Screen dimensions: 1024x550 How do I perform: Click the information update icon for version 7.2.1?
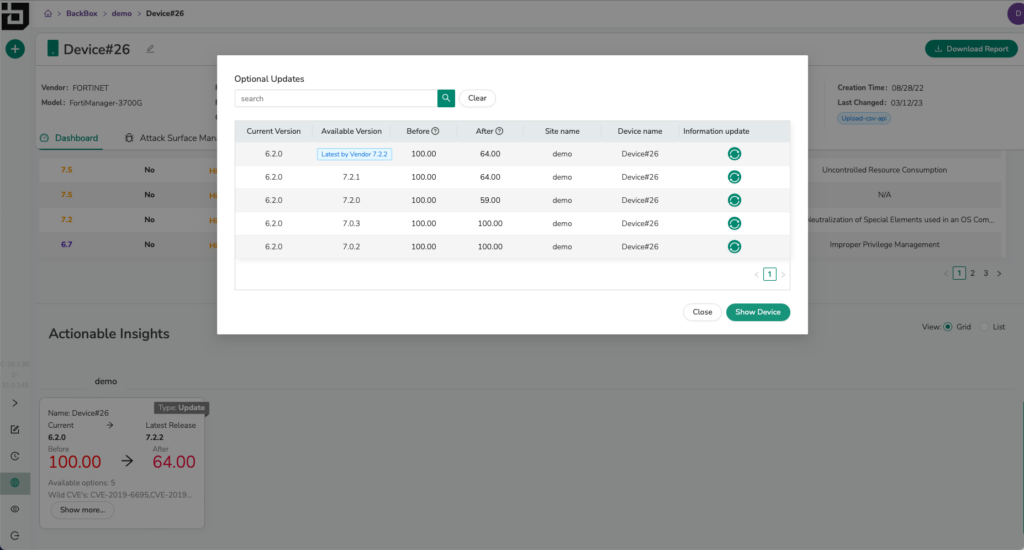point(734,177)
